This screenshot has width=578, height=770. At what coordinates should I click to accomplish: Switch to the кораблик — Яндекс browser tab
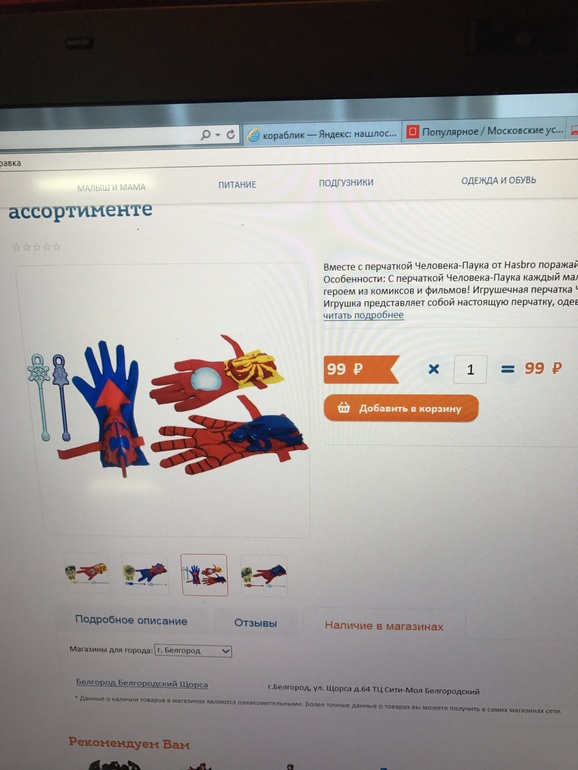(x=323, y=134)
